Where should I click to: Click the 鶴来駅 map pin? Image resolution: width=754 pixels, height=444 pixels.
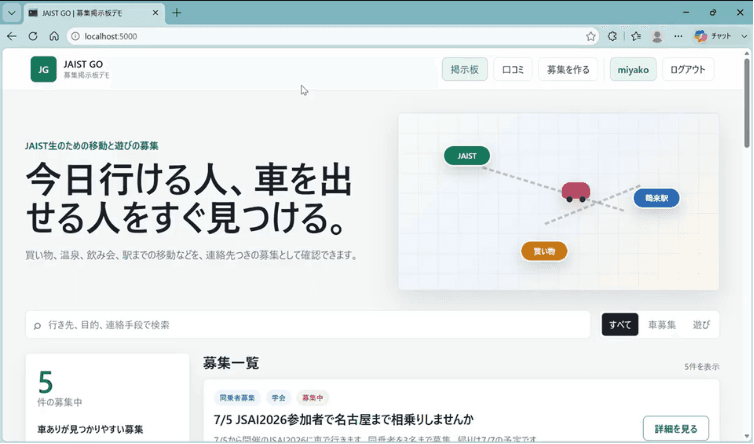tap(656, 198)
